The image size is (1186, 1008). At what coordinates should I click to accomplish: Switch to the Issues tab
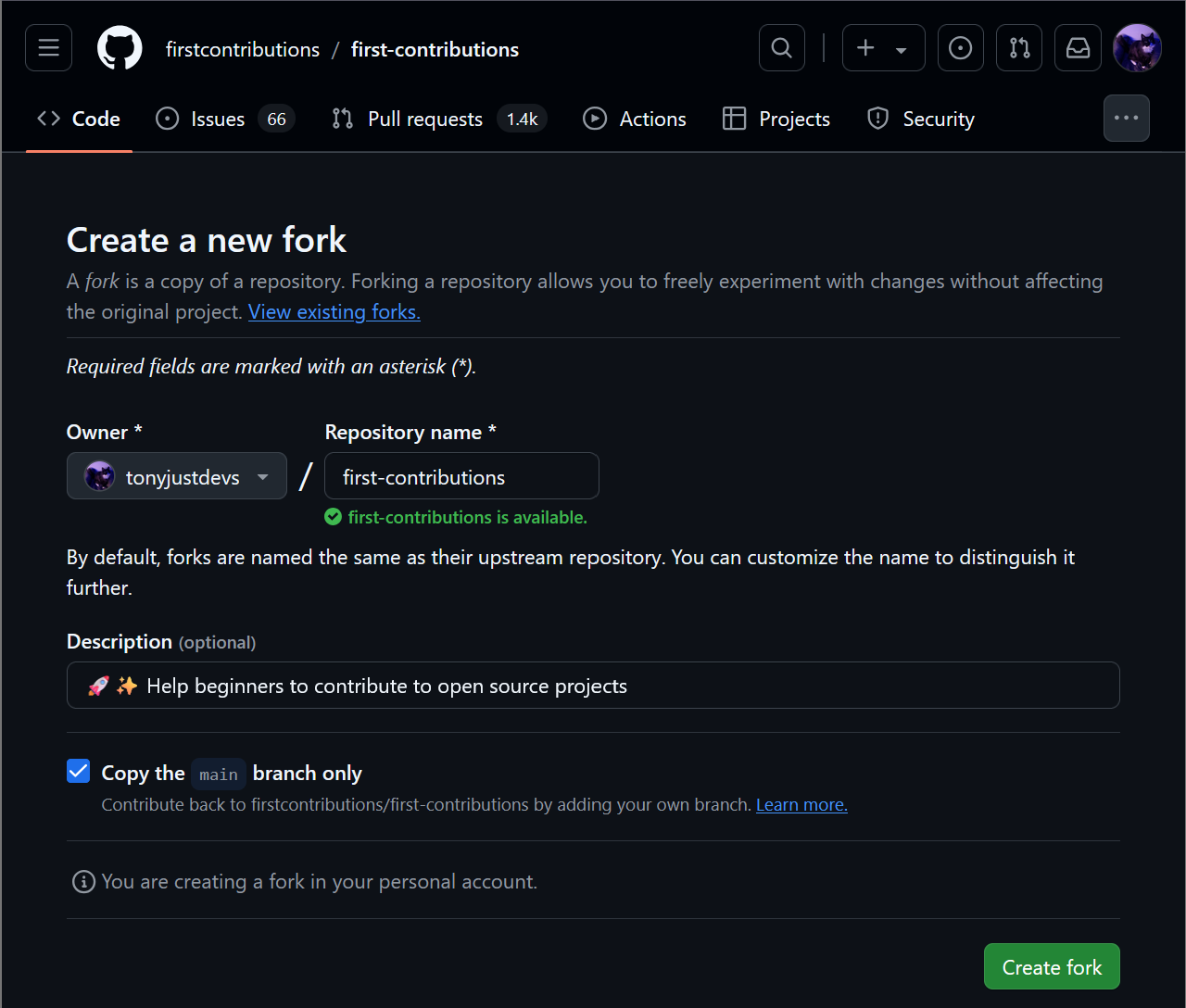click(x=225, y=119)
